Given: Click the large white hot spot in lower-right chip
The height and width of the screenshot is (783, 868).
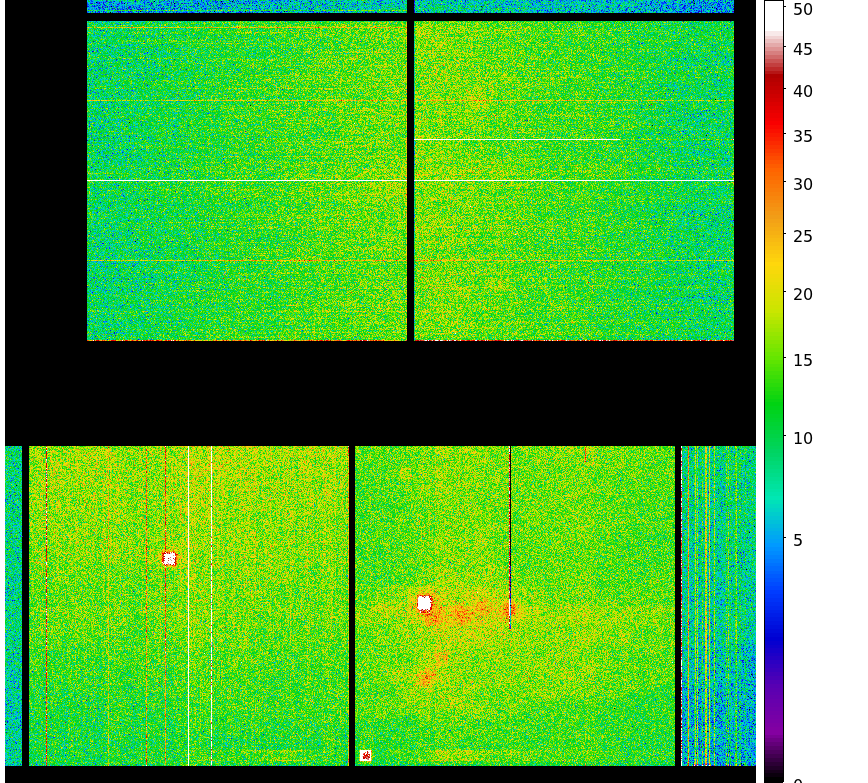Looking at the screenshot, I should [x=424, y=602].
